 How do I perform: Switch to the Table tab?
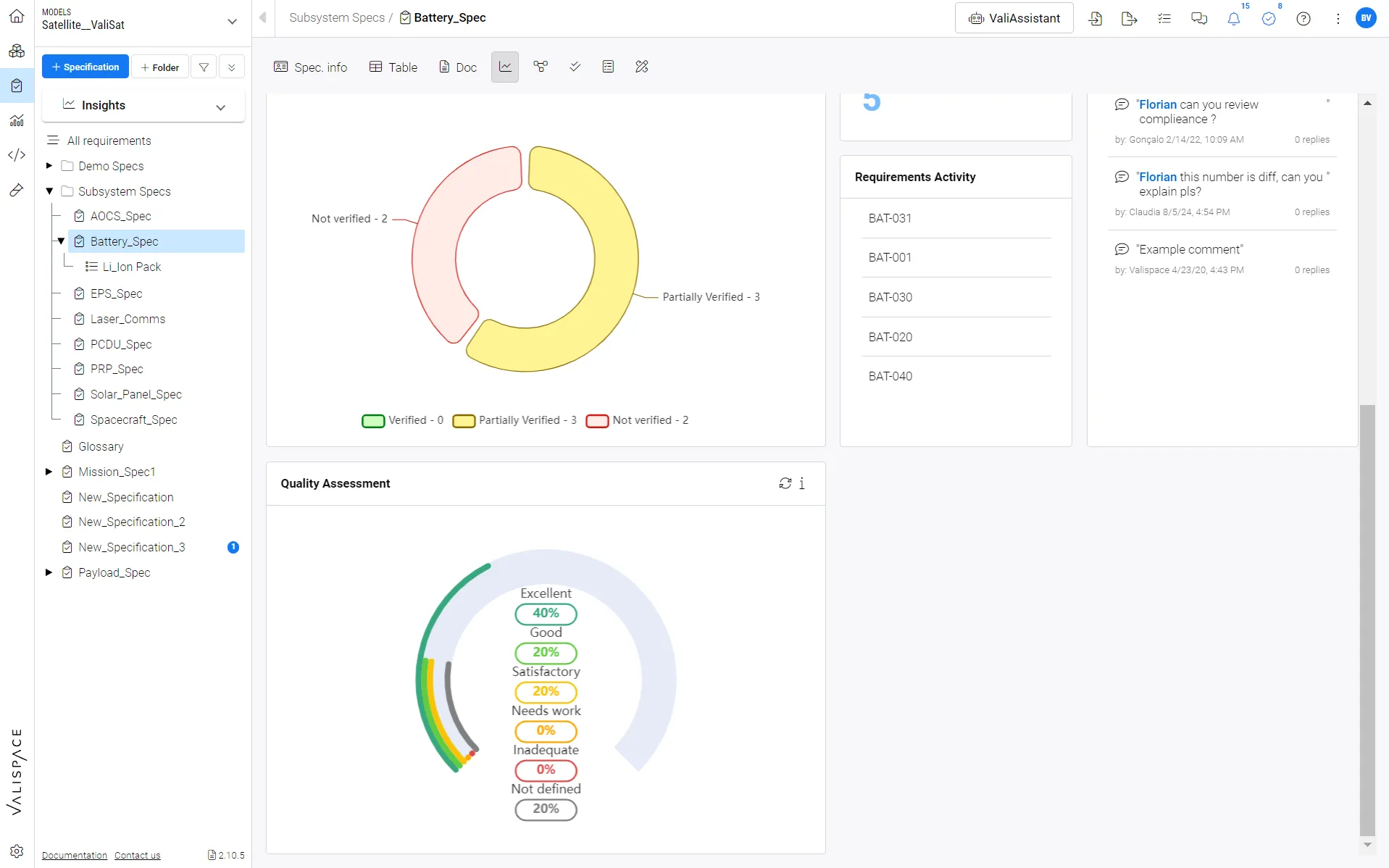(x=393, y=67)
